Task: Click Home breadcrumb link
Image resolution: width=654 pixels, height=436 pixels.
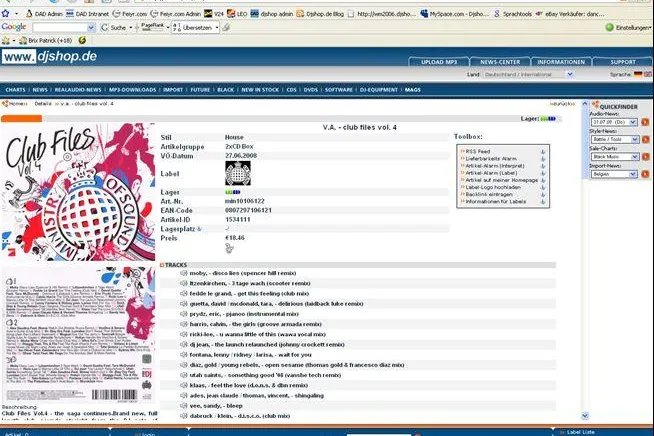Action: [x=15, y=103]
